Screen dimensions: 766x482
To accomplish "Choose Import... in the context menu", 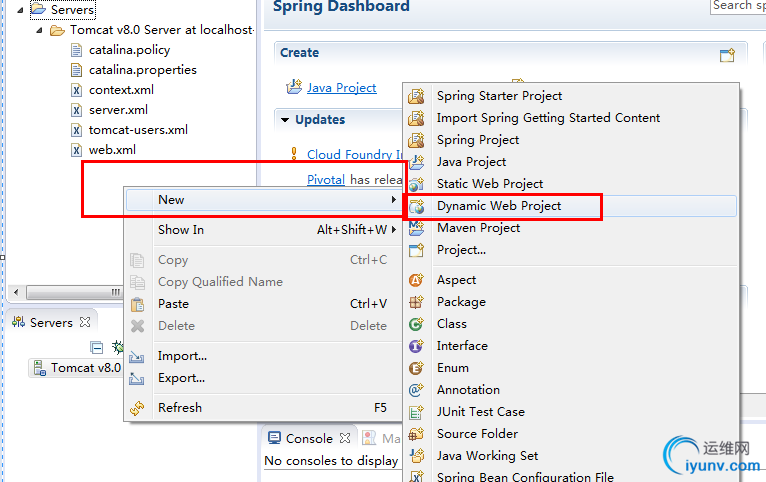I will coord(263,356).
